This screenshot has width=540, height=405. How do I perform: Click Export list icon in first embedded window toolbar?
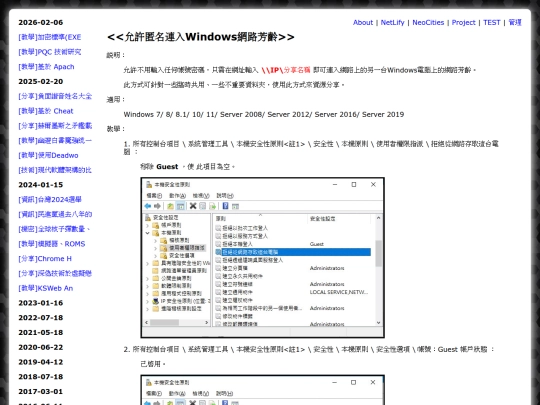(212, 206)
